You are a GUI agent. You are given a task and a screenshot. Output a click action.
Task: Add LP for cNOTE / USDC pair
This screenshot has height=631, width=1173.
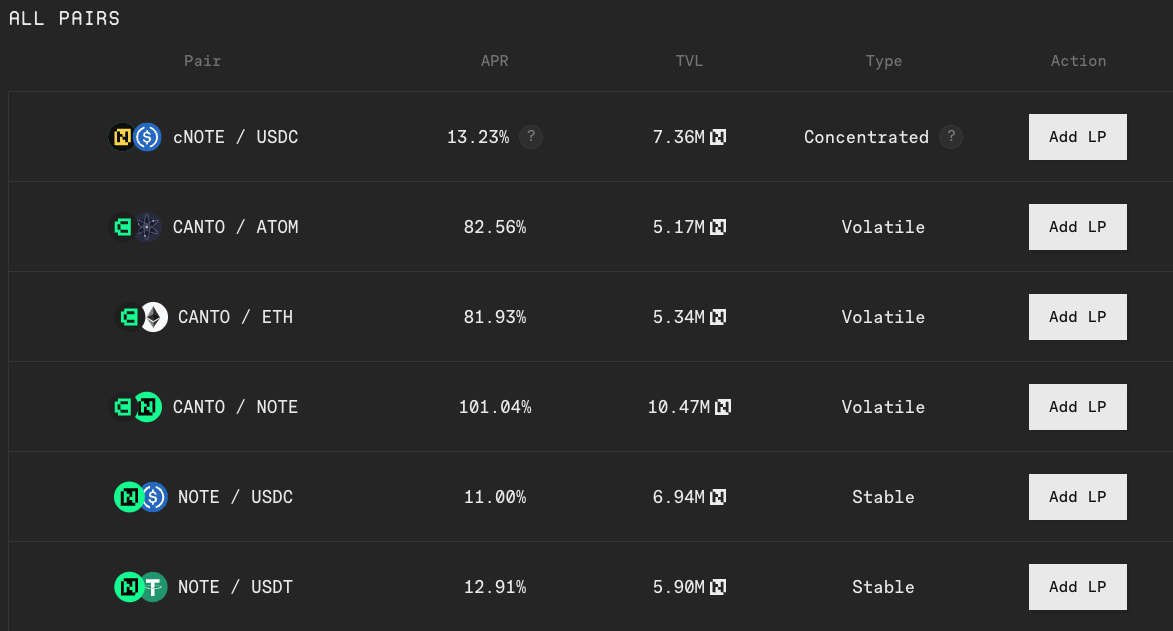pos(1077,137)
